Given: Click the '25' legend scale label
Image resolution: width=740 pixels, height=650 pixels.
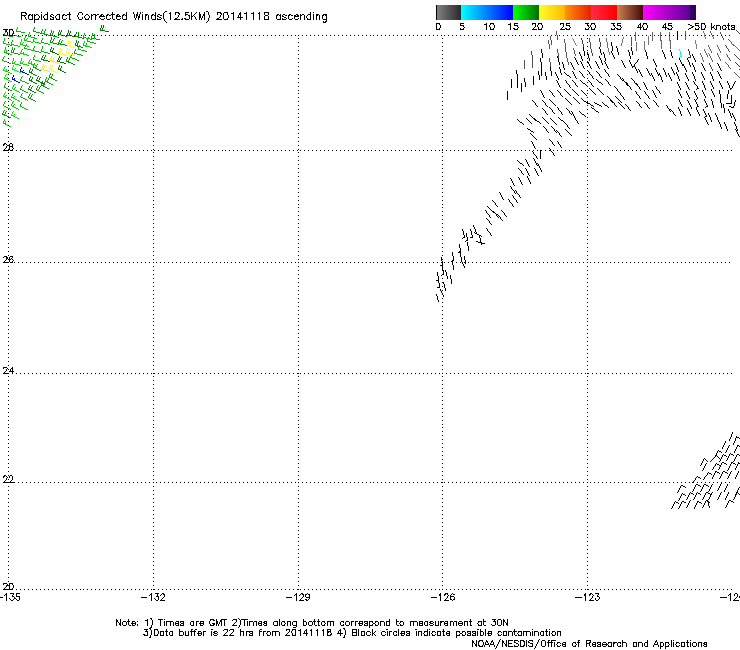Looking at the screenshot, I should pos(564,27).
